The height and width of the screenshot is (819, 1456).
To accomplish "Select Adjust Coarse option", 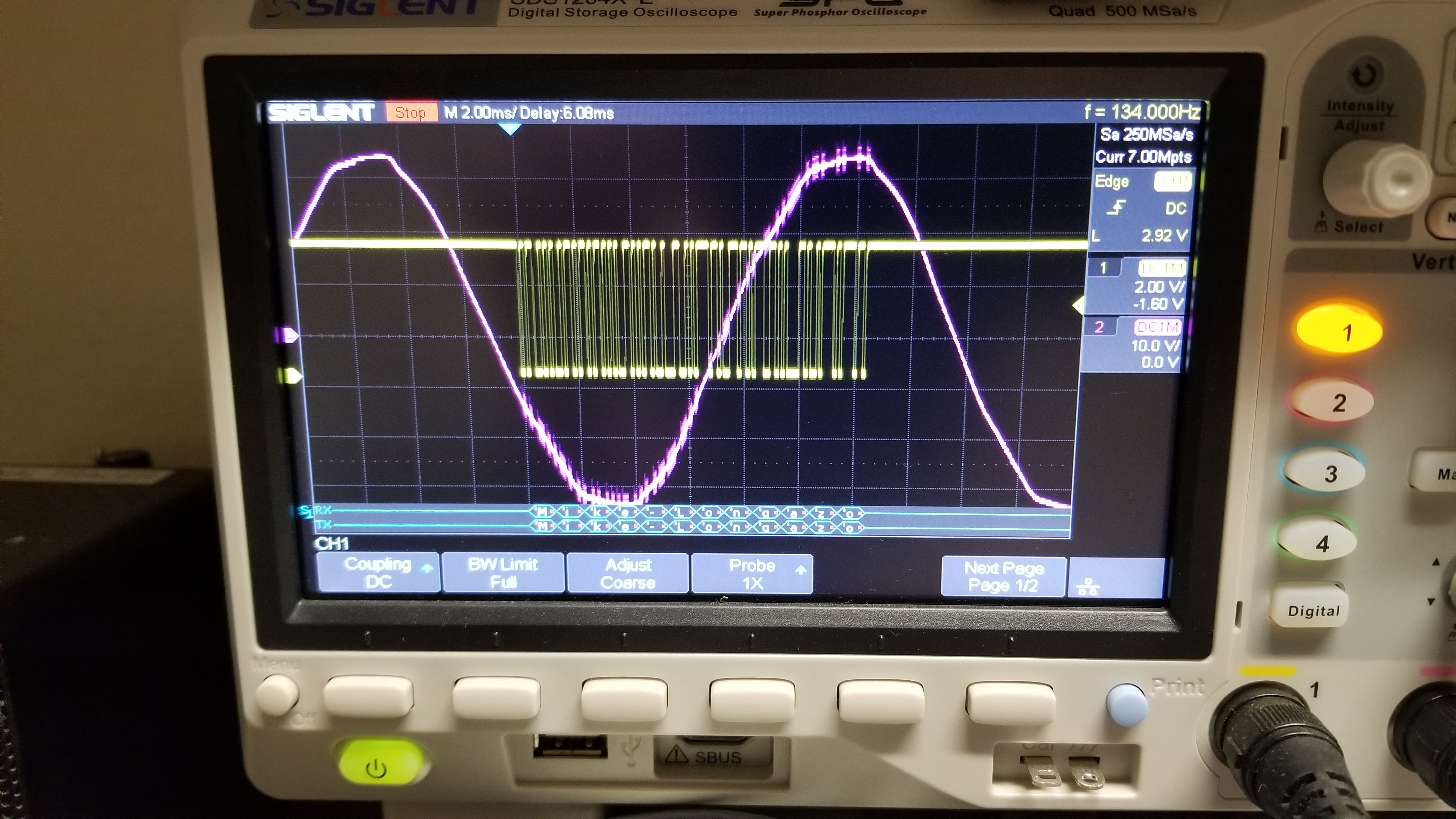I will [628, 574].
